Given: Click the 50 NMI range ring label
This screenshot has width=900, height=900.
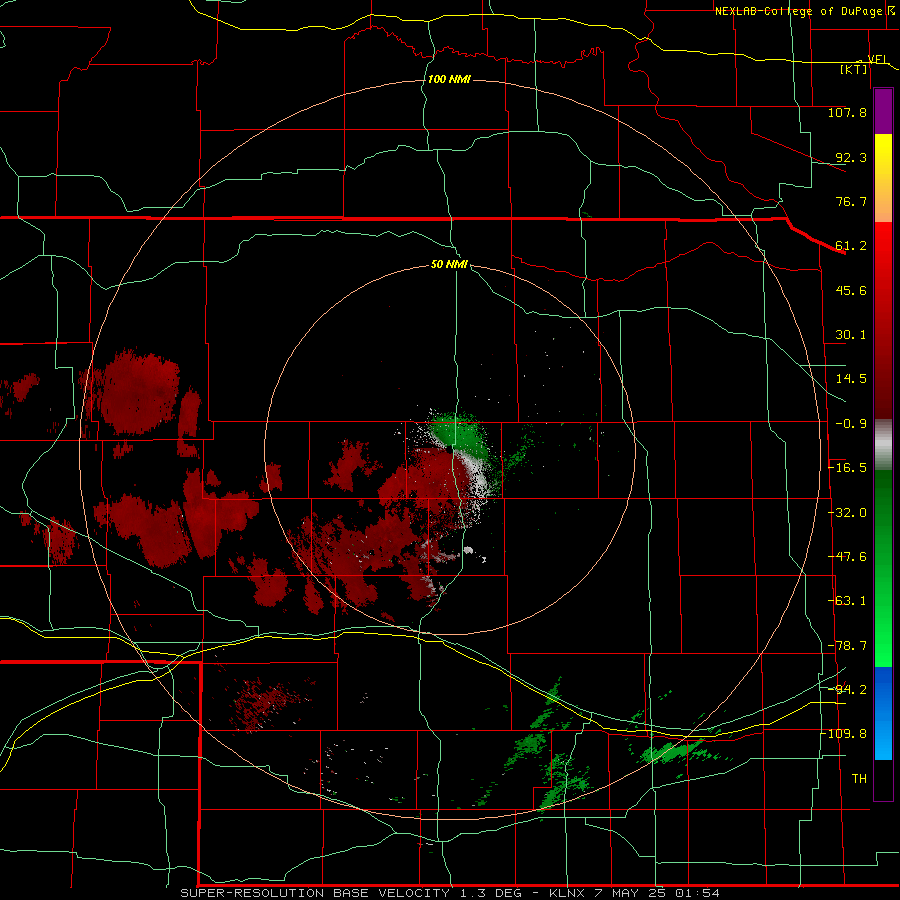Looking at the screenshot, I should (449, 264).
